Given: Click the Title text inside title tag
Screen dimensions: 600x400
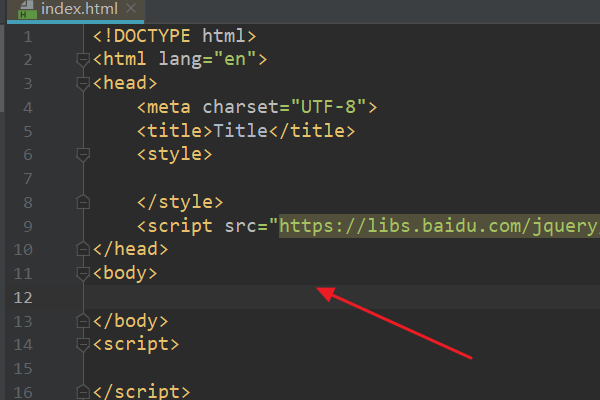Looking at the screenshot, I should tap(241, 131).
